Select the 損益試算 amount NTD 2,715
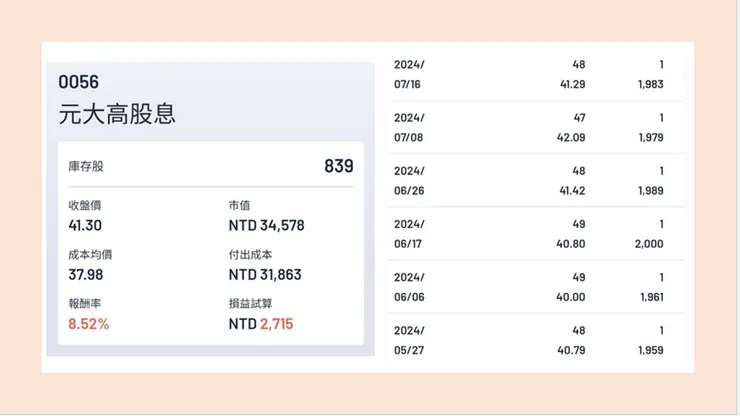This screenshot has height=416, width=740. tap(261, 323)
